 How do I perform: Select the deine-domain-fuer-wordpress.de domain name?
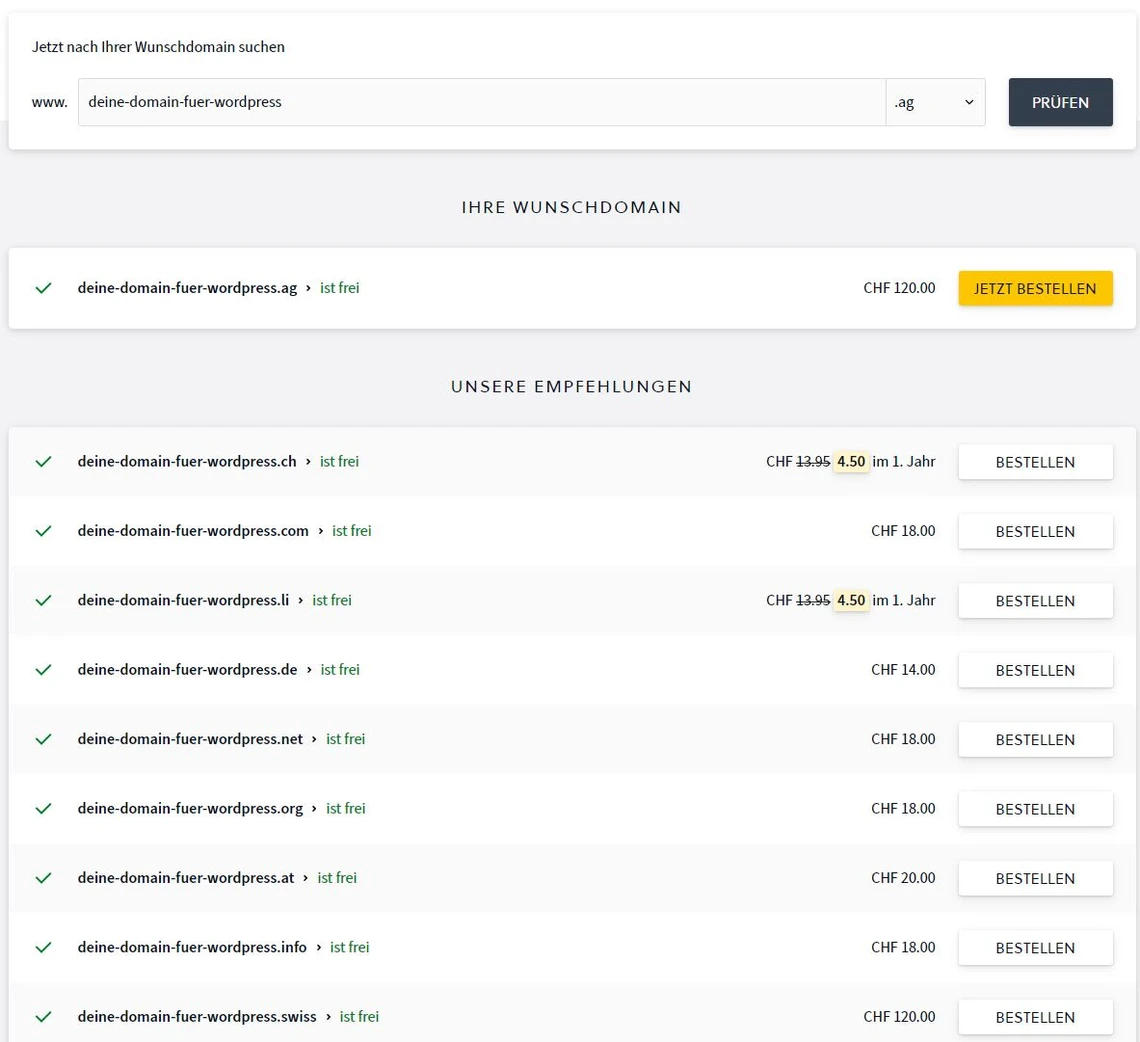tap(187, 670)
